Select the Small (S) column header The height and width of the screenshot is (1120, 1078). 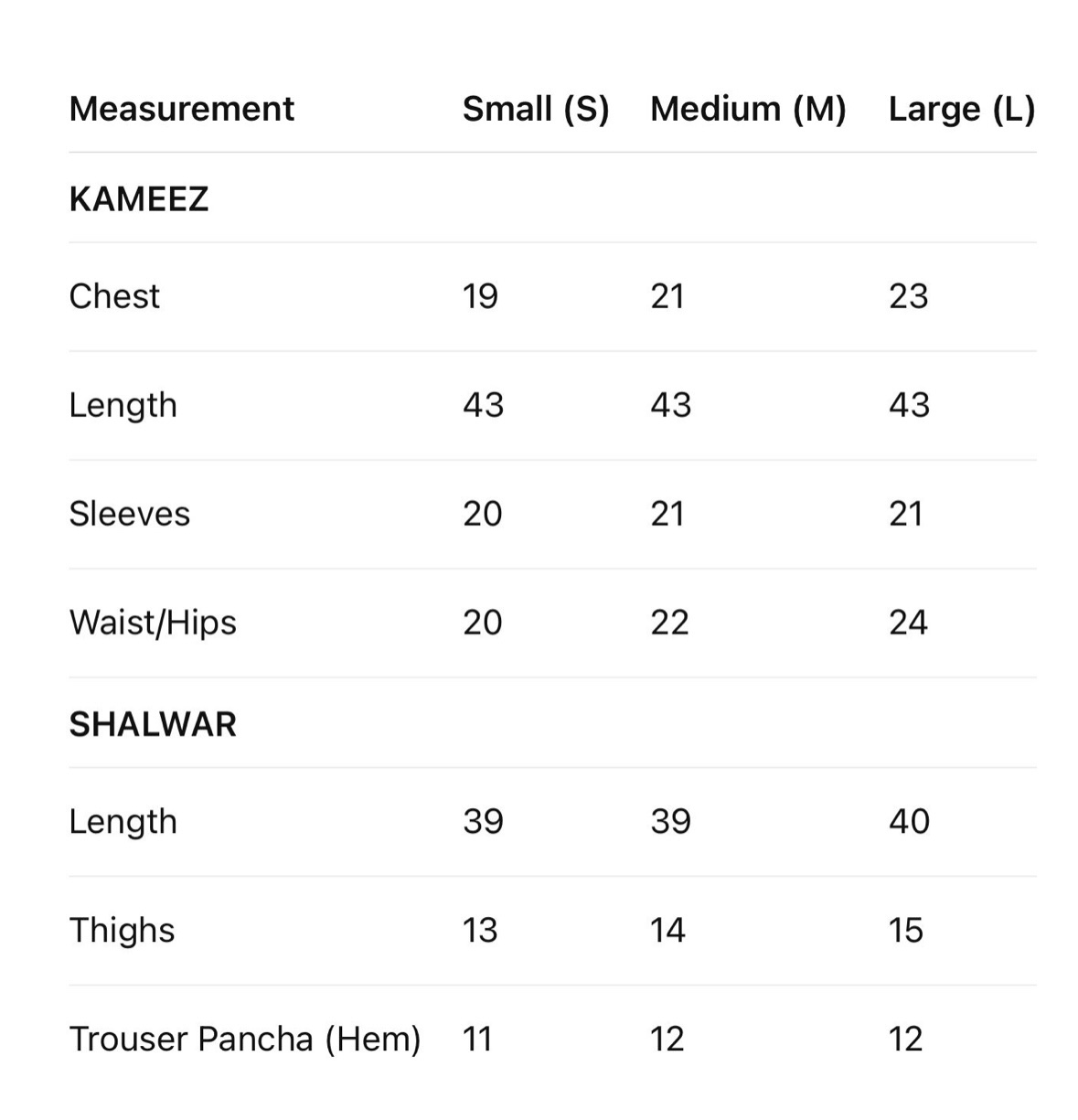click(535, 109)
